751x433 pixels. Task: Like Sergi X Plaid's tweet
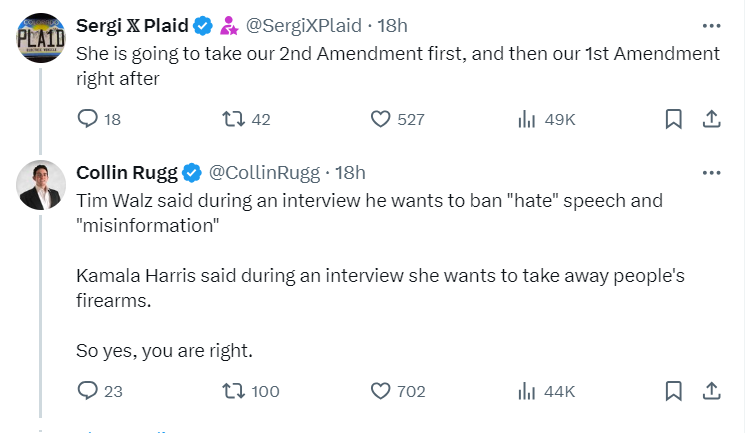pyautogui.click(x=380, y=119)
